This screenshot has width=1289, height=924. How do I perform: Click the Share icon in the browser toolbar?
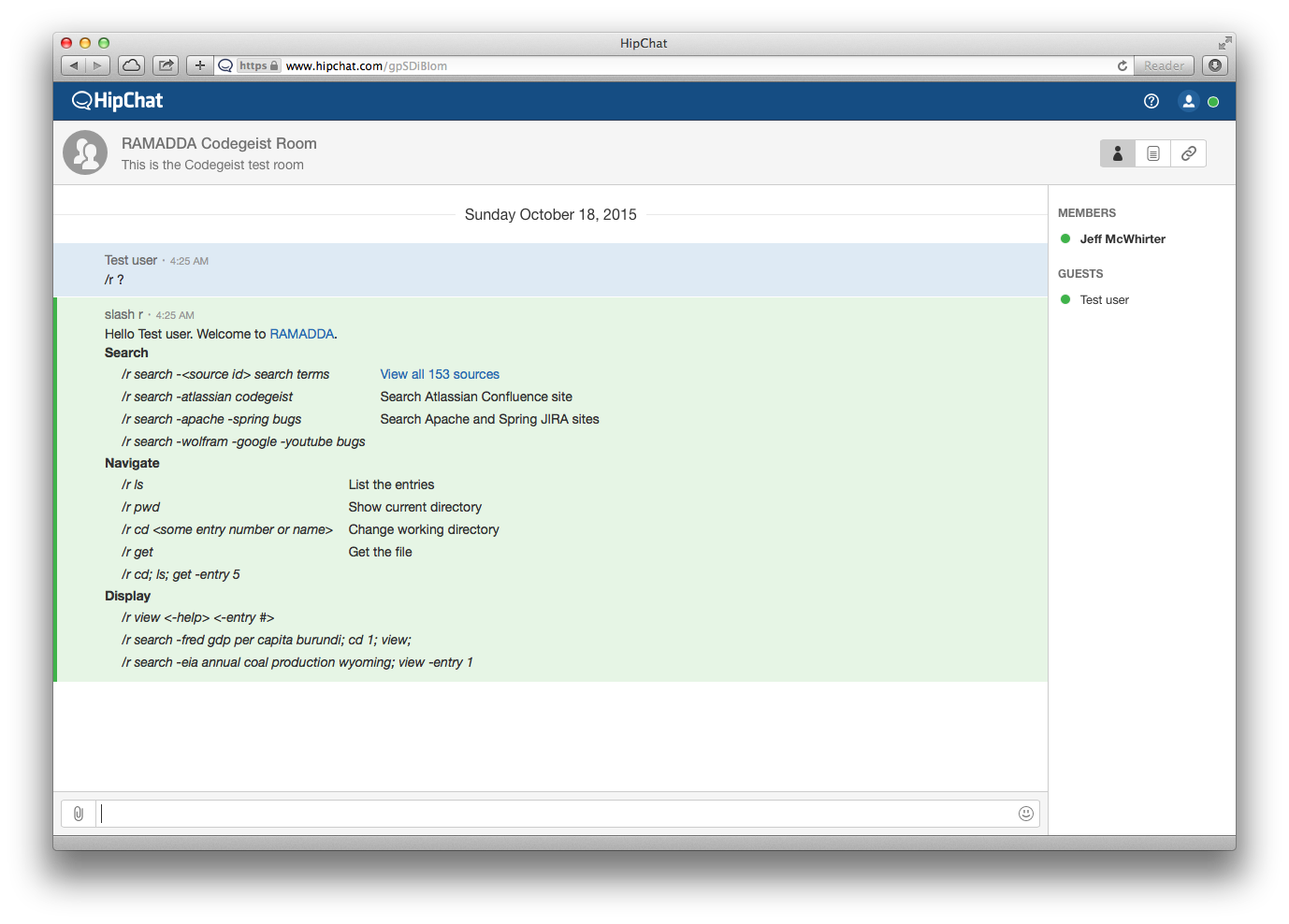(166, 65)
